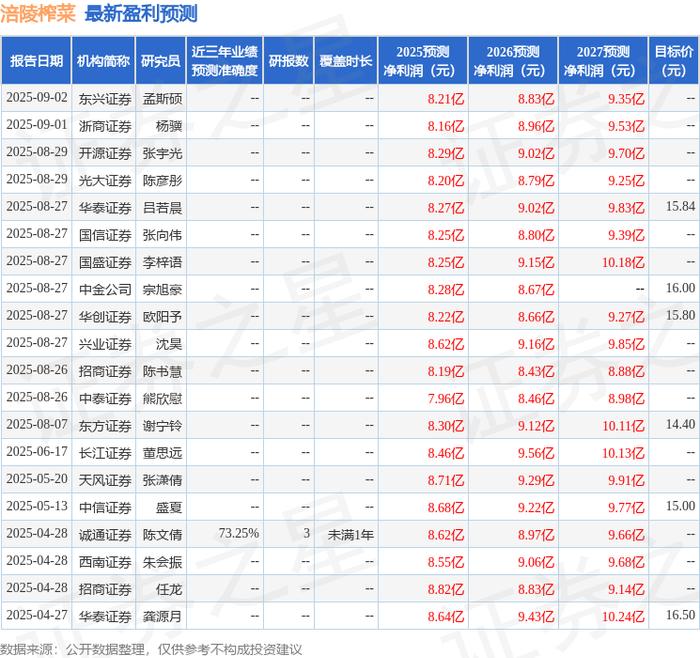Click the date 2025-04-27

(37, 615)
